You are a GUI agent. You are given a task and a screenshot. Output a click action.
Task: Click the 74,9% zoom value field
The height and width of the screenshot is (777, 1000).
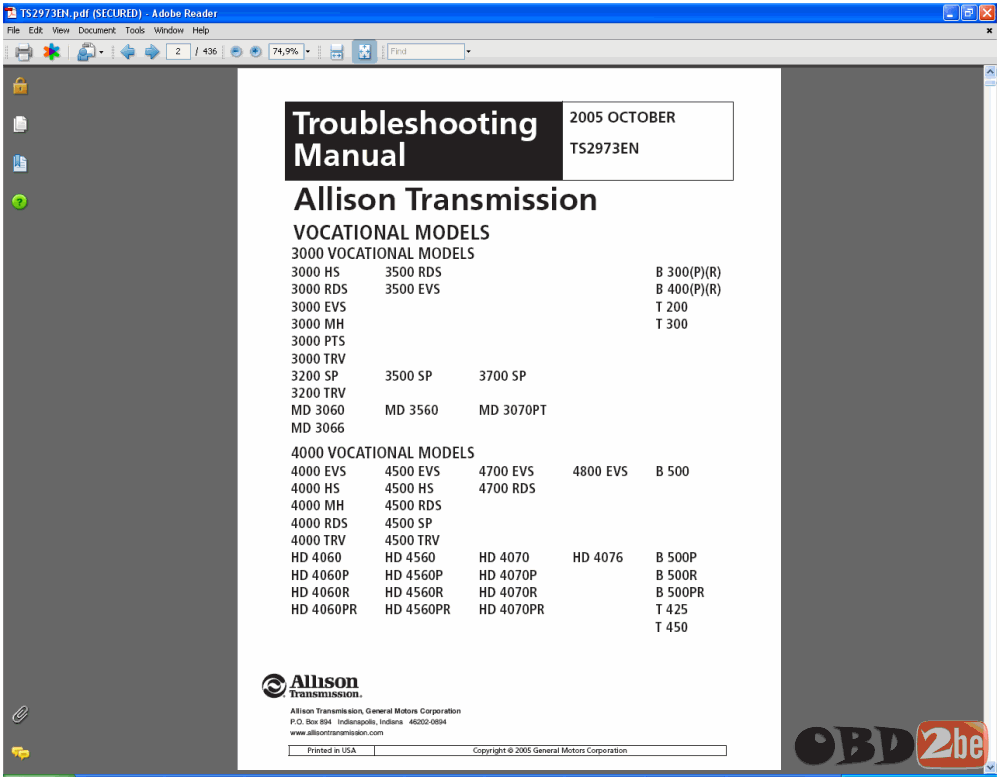(285, 51)
